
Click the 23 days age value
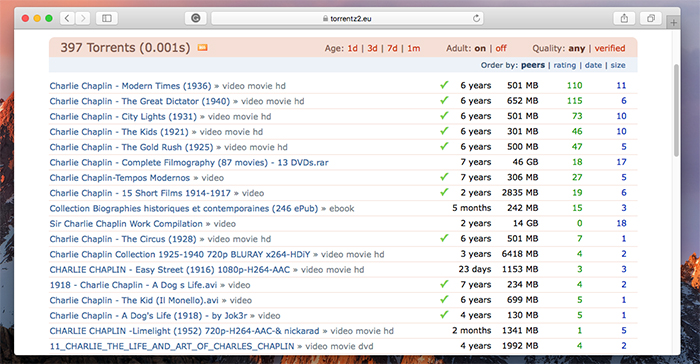(475, 269)
